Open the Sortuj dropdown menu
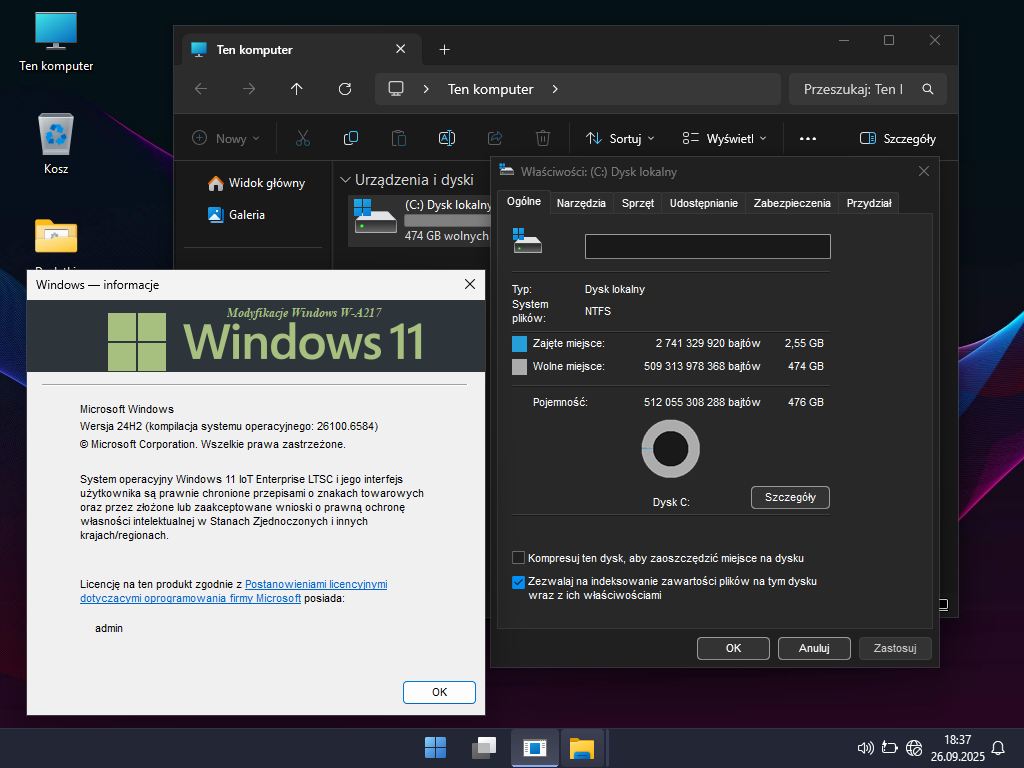 click(620, 139)
